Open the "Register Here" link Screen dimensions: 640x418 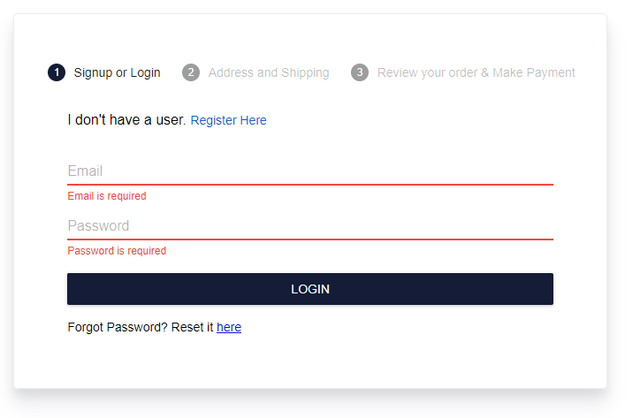[x=228, y=121]
